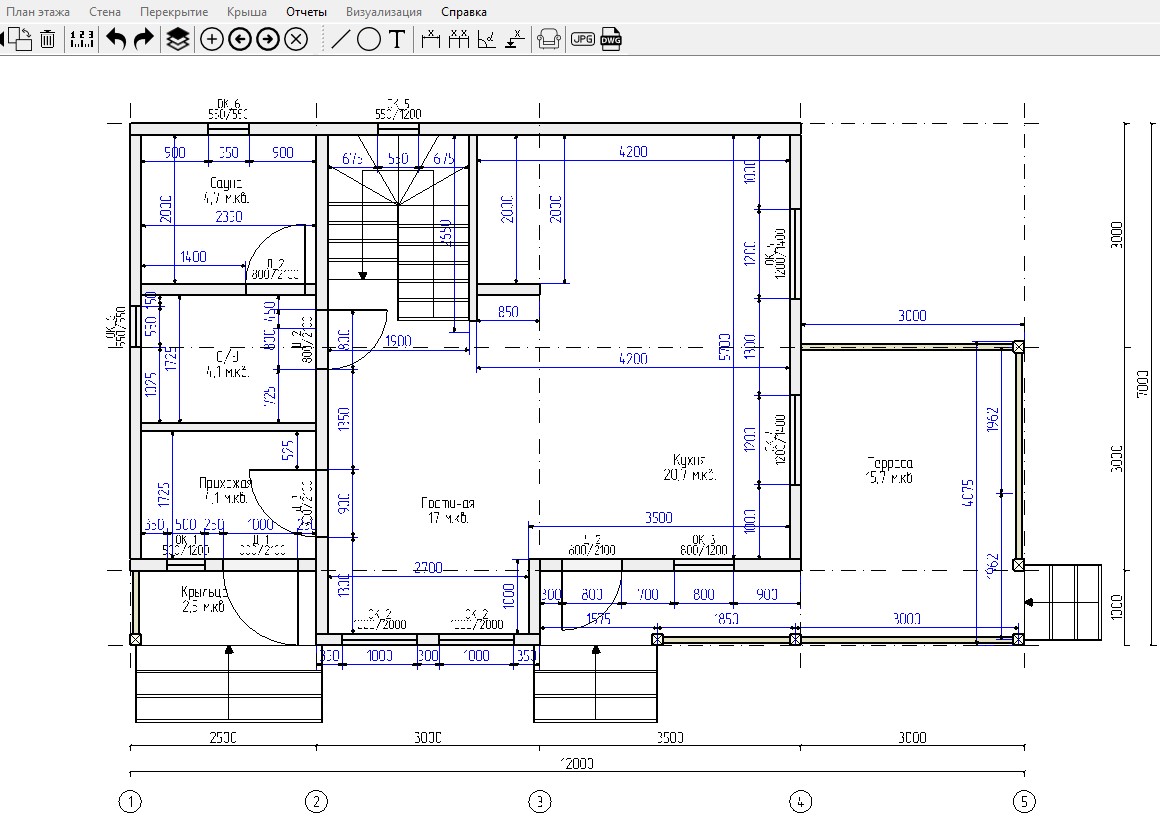Click the trash delete icon
This screenshot has height=827, width=1160.
(47, 39)
